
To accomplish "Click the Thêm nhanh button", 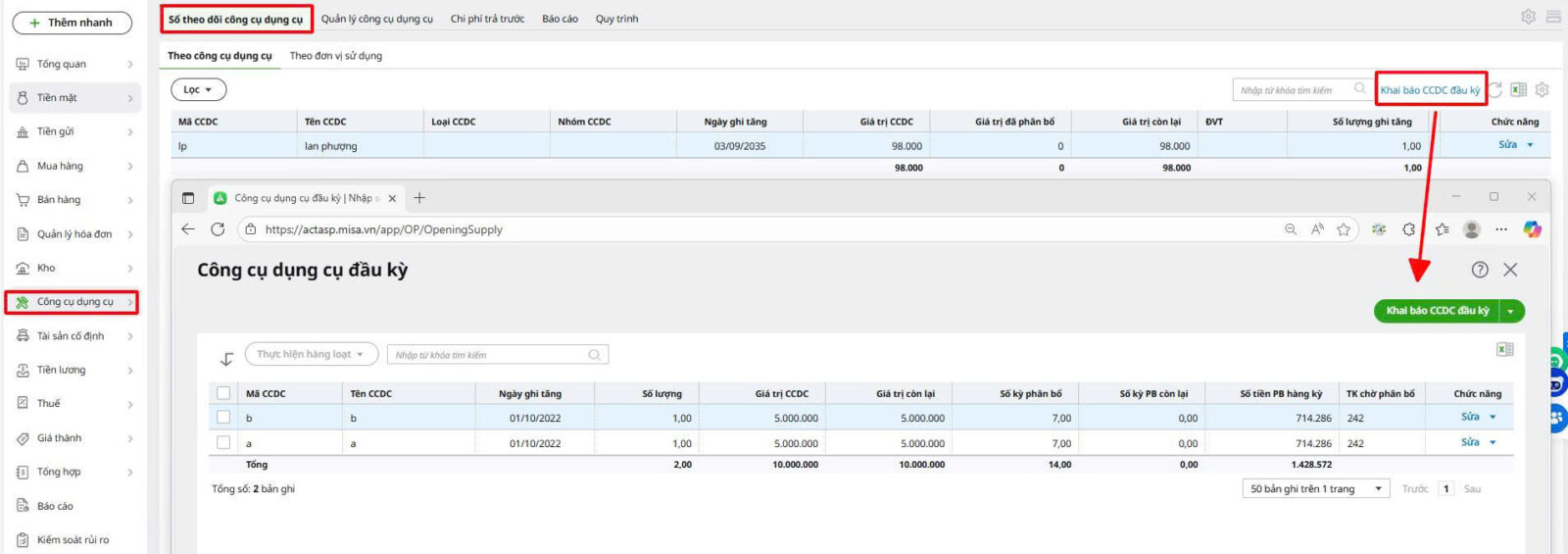I will 72,23.
